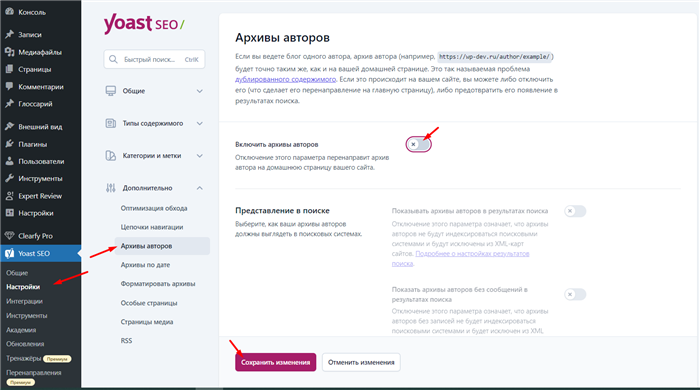The height and width of the screenshot is (390, 700).
Task: Click the Плагины plug icon
Action: point(9,144)
